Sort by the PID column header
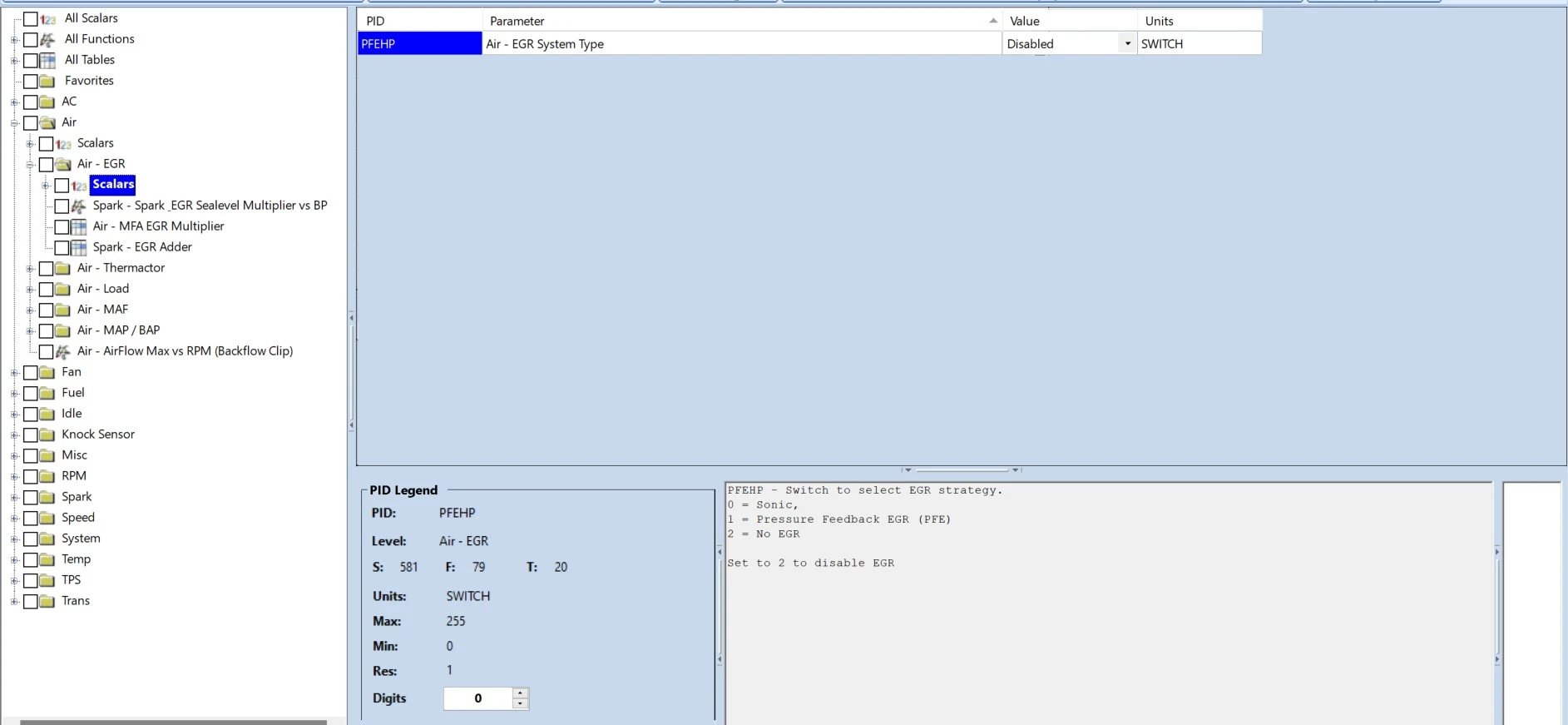1568x725 pixels. click(420, 21)
